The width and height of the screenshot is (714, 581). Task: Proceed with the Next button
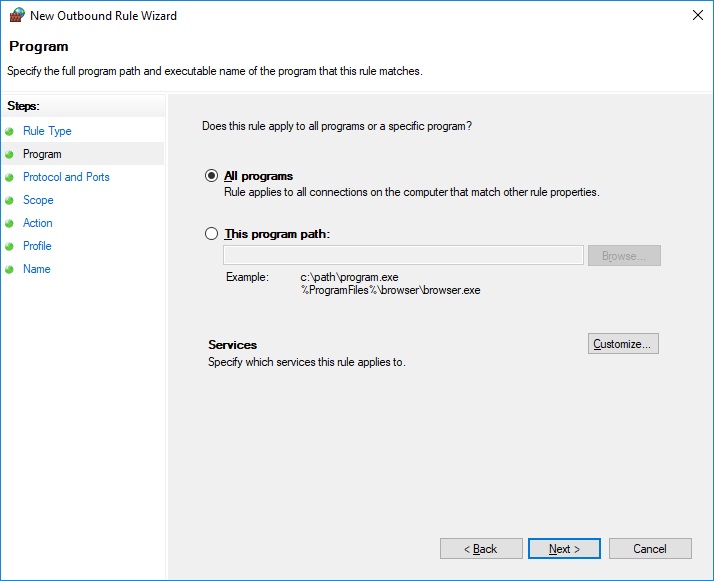coord(564,549)
